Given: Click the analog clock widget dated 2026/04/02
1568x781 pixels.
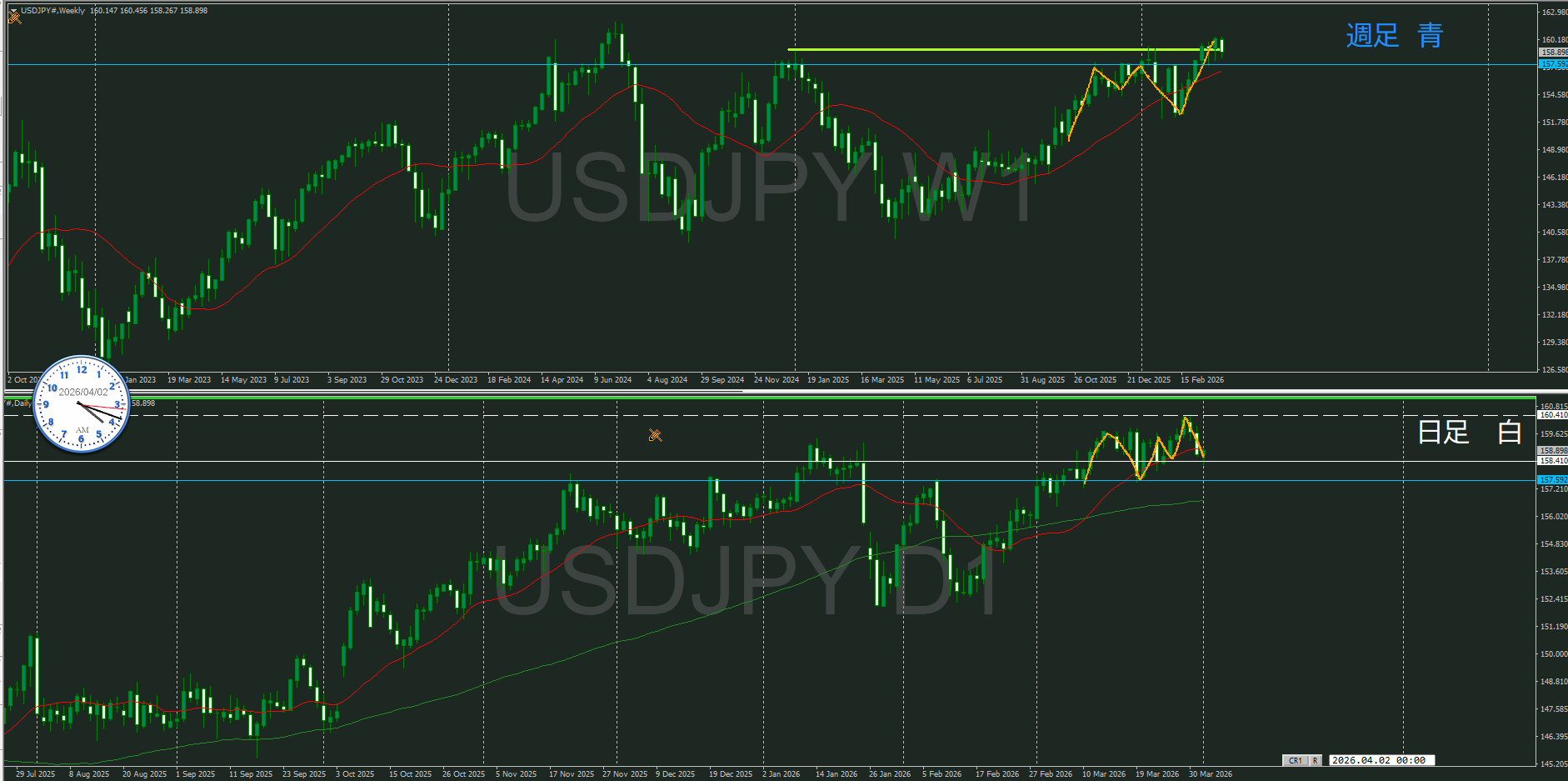Looking at the screenshot, I should pos(82,404).
